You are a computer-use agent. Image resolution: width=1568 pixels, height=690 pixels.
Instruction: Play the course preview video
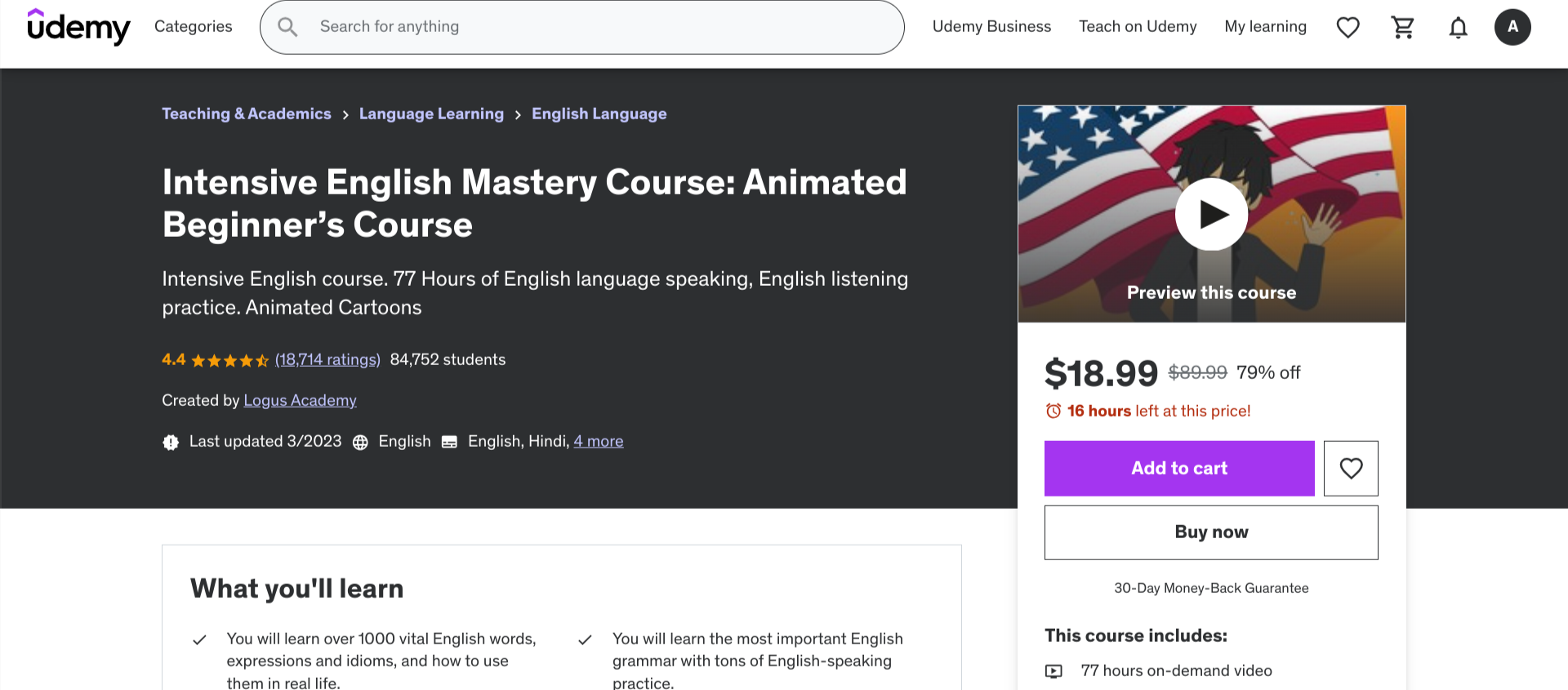pyautogui.click(x=1211, y=214)
